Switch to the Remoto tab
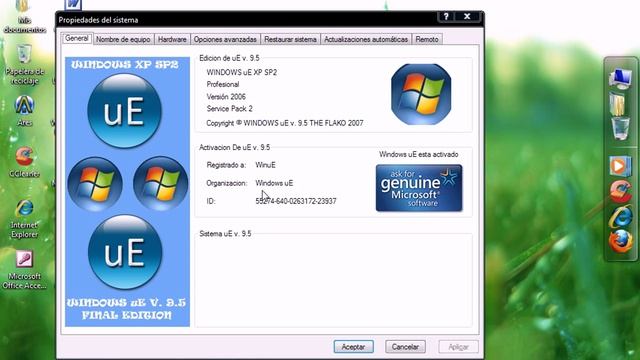The height and width of the screenshot is (360, 640). [427, 40]
